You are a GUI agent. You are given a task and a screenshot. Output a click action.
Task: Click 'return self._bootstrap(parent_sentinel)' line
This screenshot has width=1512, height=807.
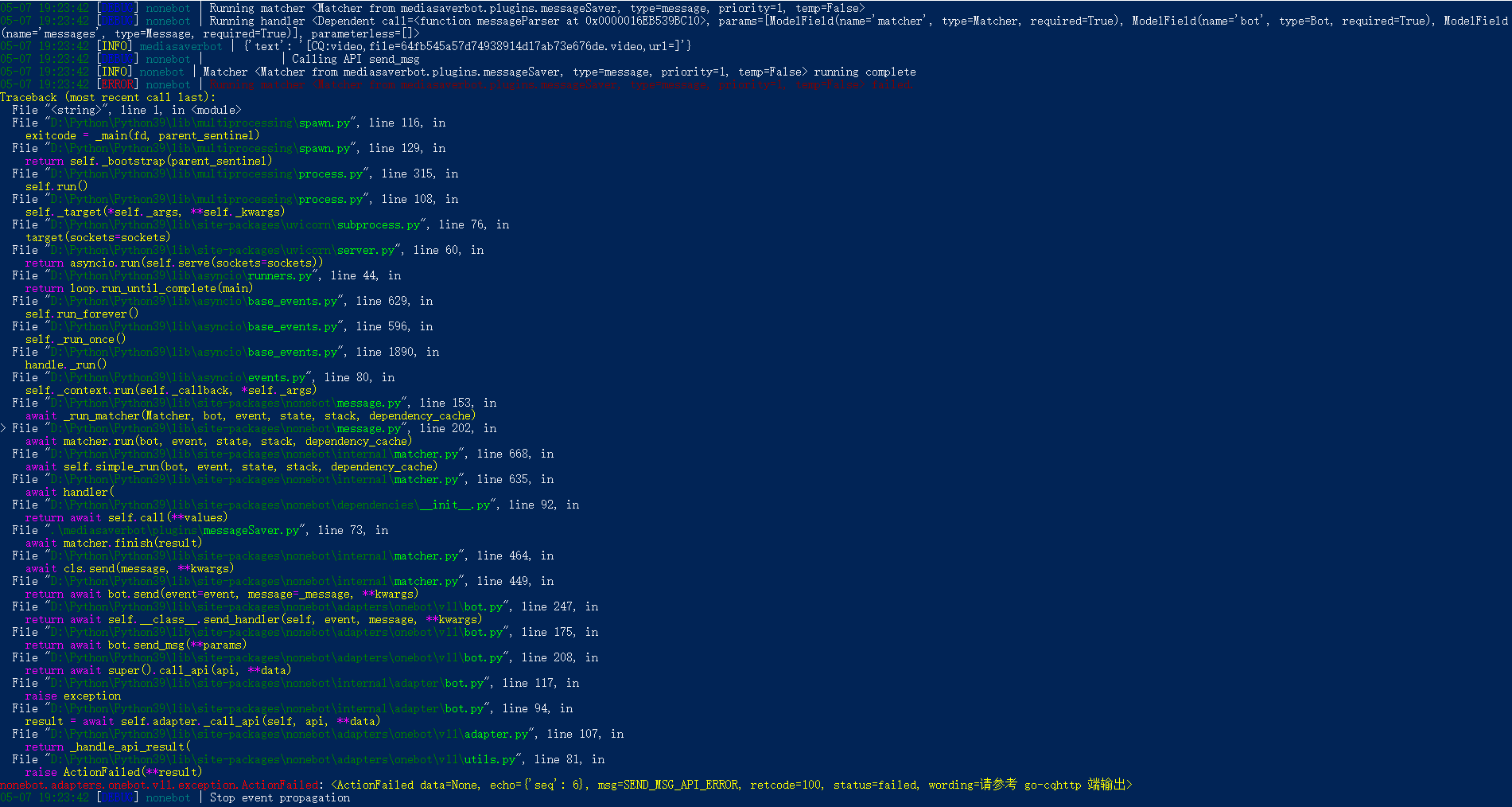pos(149,161)
